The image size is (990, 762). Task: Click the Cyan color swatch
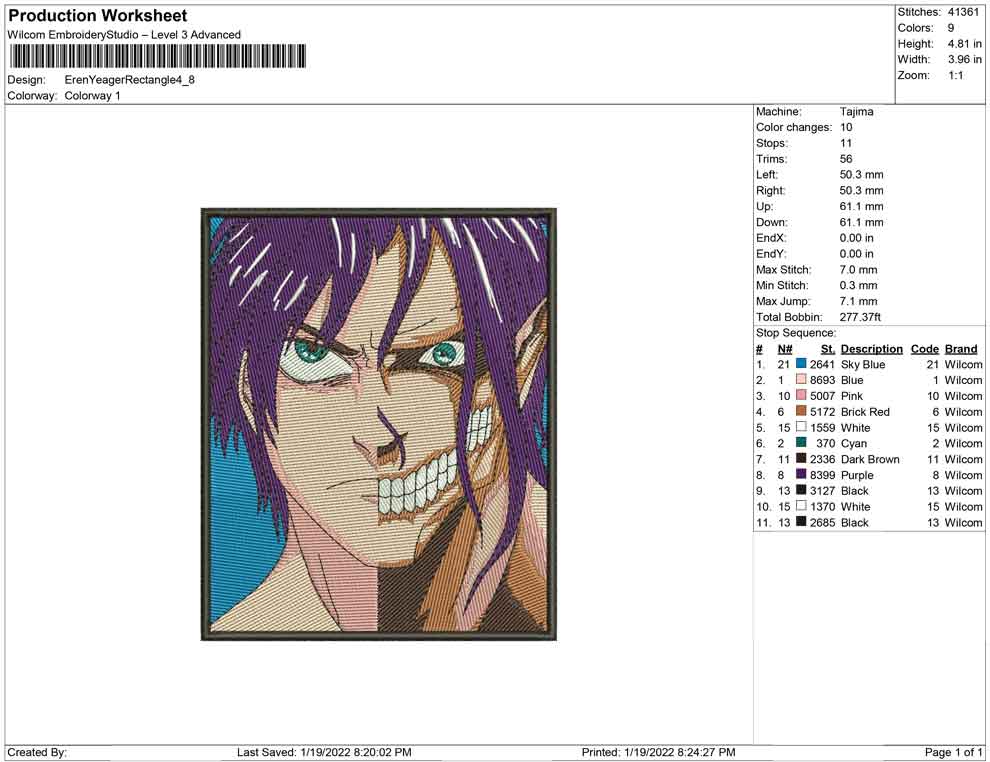pyautogui.click(x=801, y=443)
